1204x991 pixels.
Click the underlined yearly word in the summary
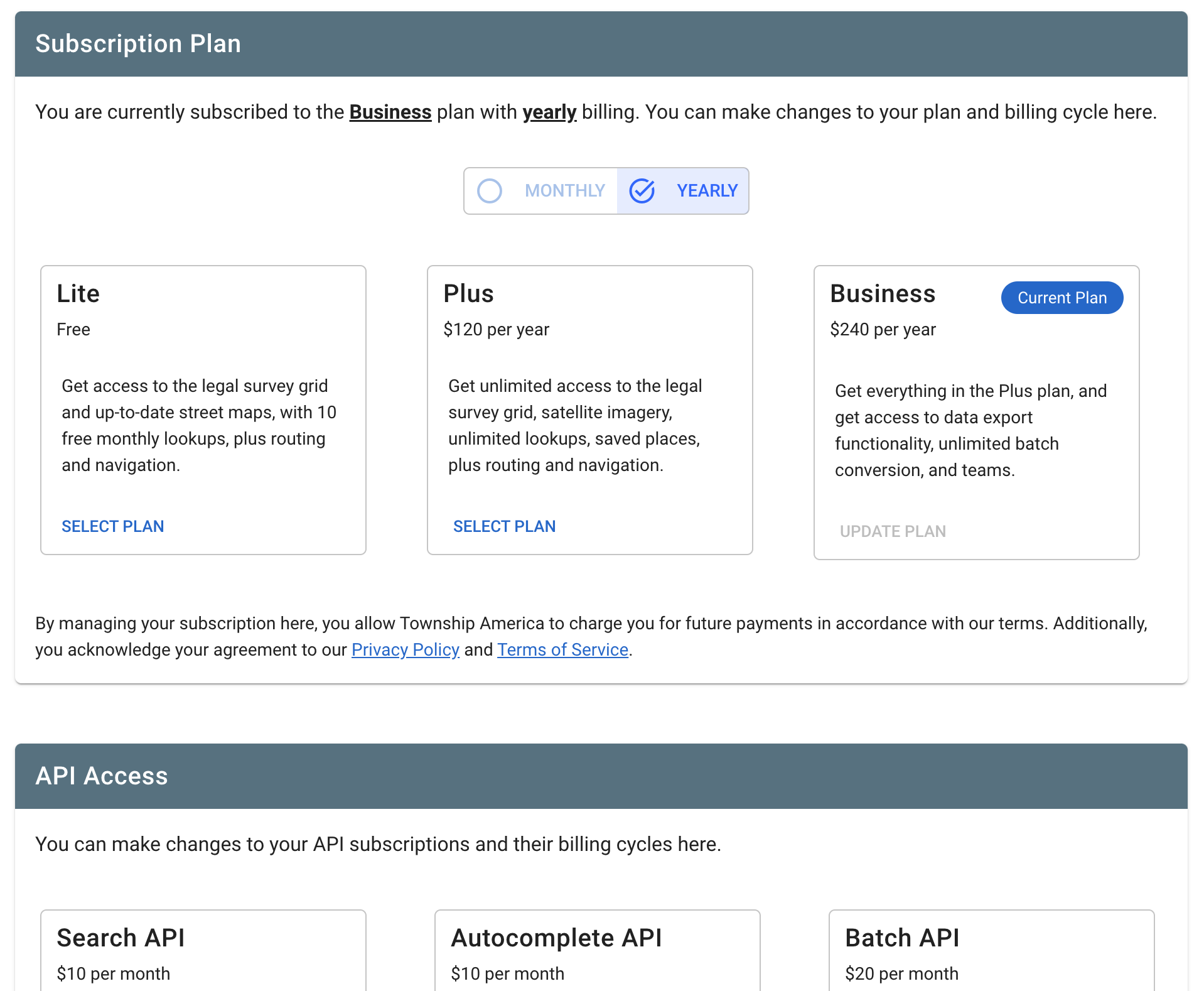[x=549, y=112]
